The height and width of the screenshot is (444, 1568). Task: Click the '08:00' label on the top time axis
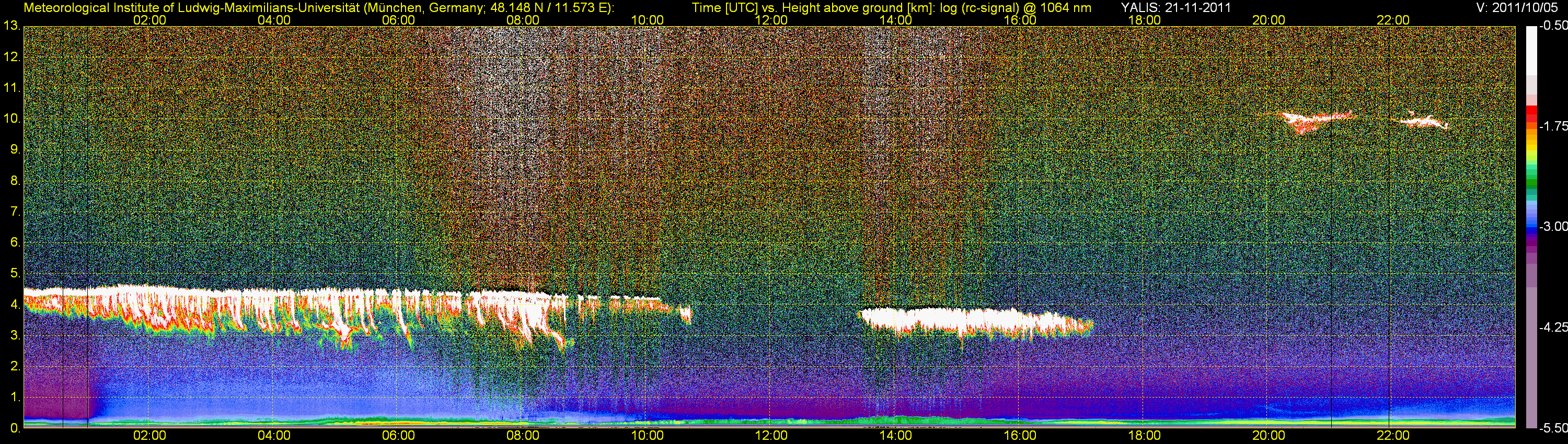[x=523, y=20]
